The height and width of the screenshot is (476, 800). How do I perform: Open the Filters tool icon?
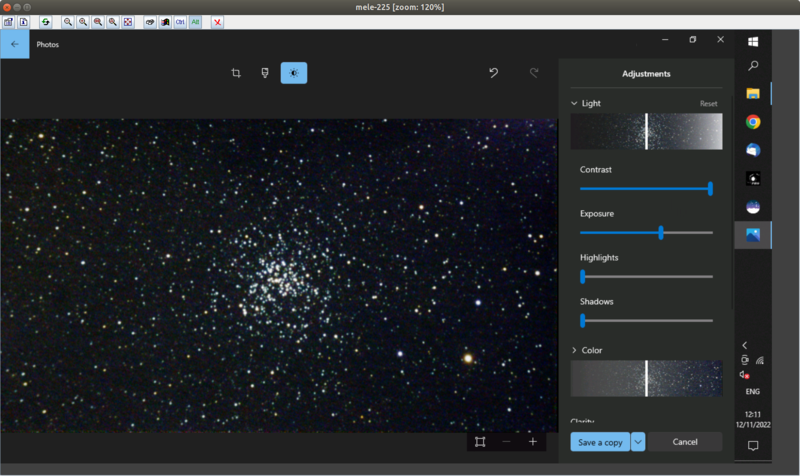click(265, 73)
